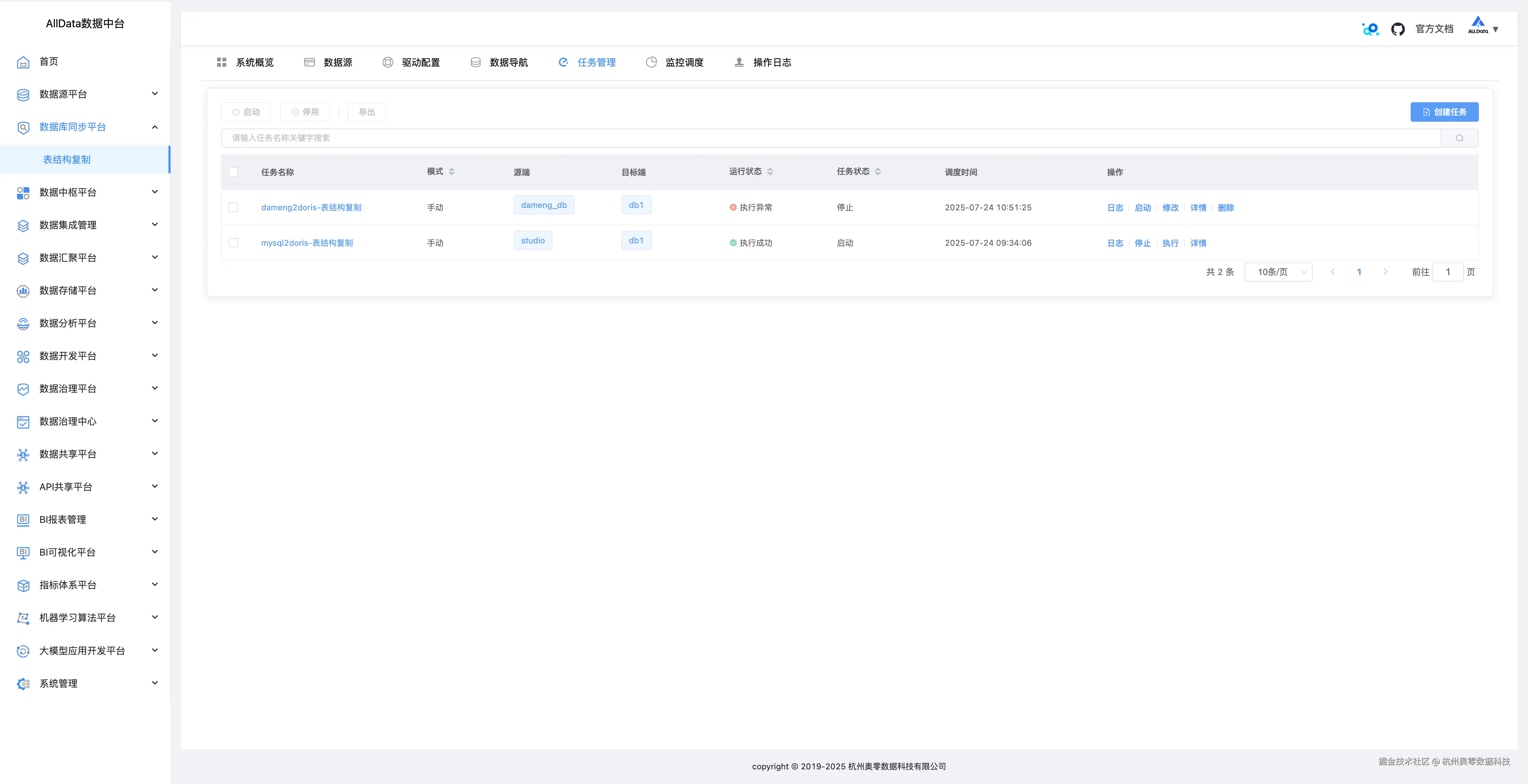Open the dameng2doris-表结构复制 task link
This screenshot has height=784, width=1528.
click(x=311, y=208)
